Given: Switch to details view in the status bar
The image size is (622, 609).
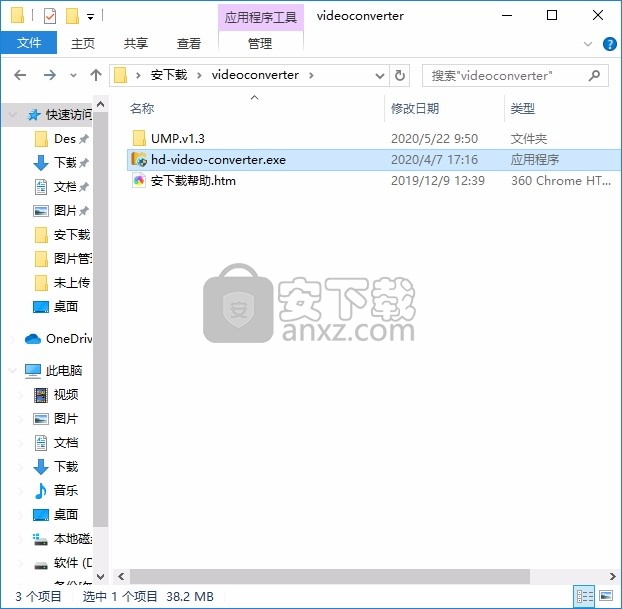Looking at the screenshot, I should click(585, 596).
